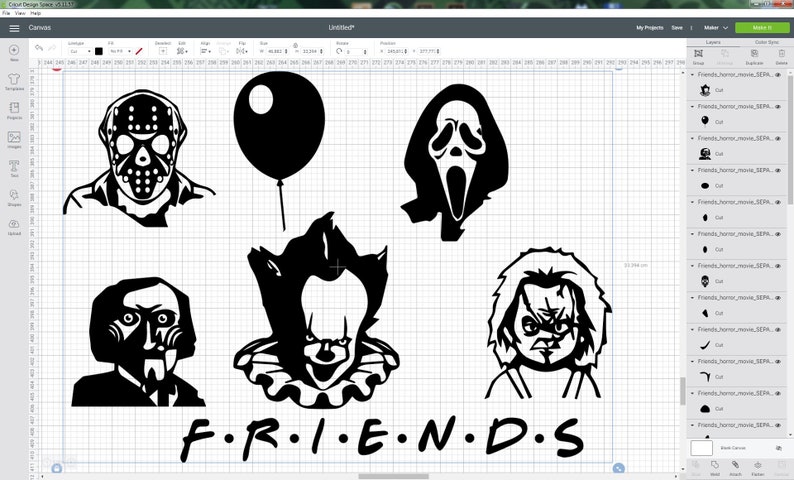This screenshot has height=480, width=794.
Task: Hide the balloon layer
Action: 778,107
